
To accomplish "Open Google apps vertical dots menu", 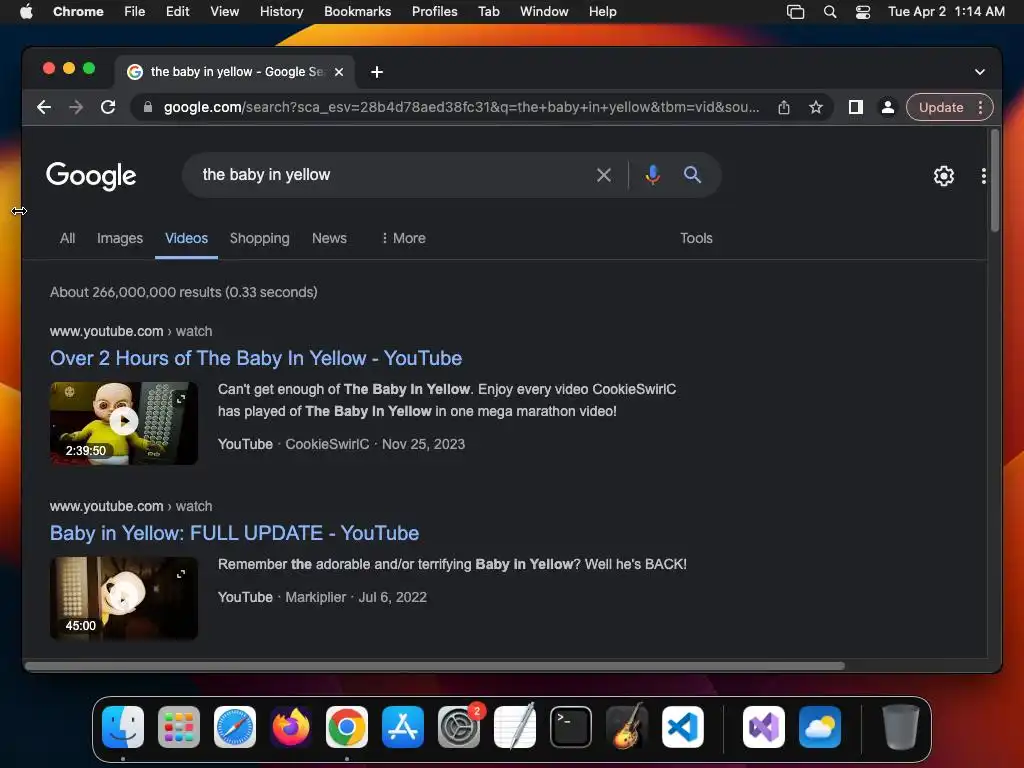I will pyautogui.click(x=984, y=176).
